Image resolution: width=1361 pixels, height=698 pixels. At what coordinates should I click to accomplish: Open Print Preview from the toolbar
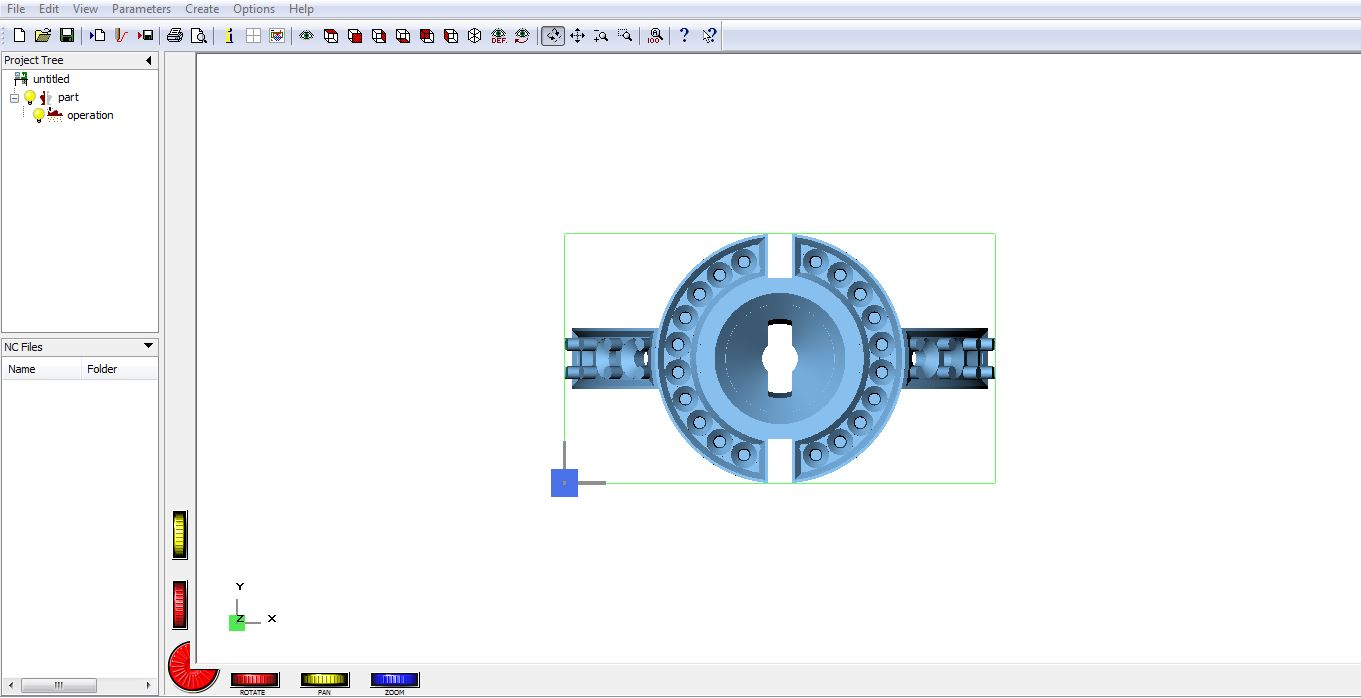199,36
